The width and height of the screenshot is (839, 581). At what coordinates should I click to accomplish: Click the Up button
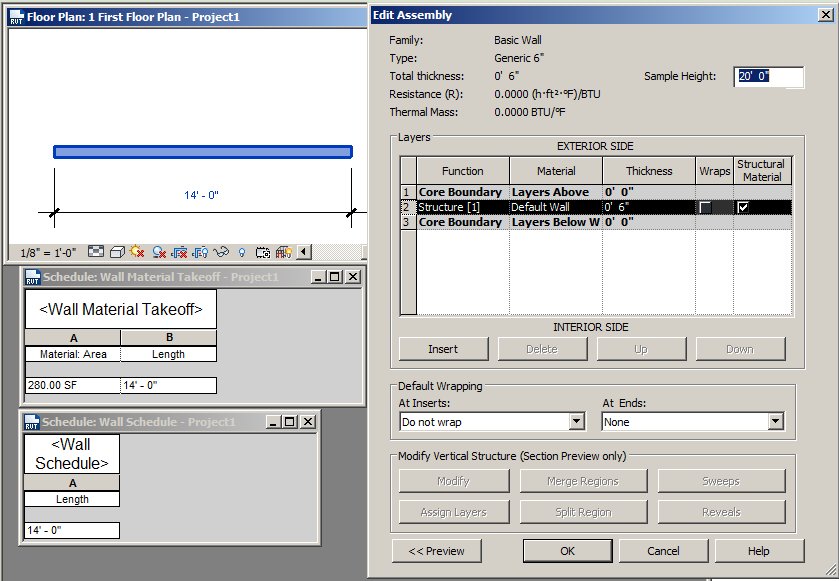pos(641,349)
